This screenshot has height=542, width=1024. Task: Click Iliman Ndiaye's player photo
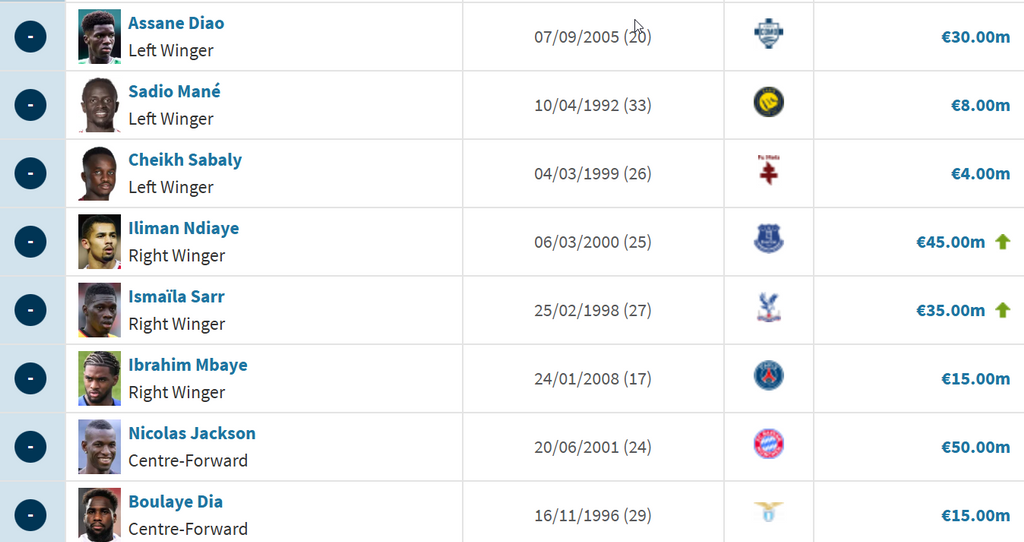tap(99, 241)
